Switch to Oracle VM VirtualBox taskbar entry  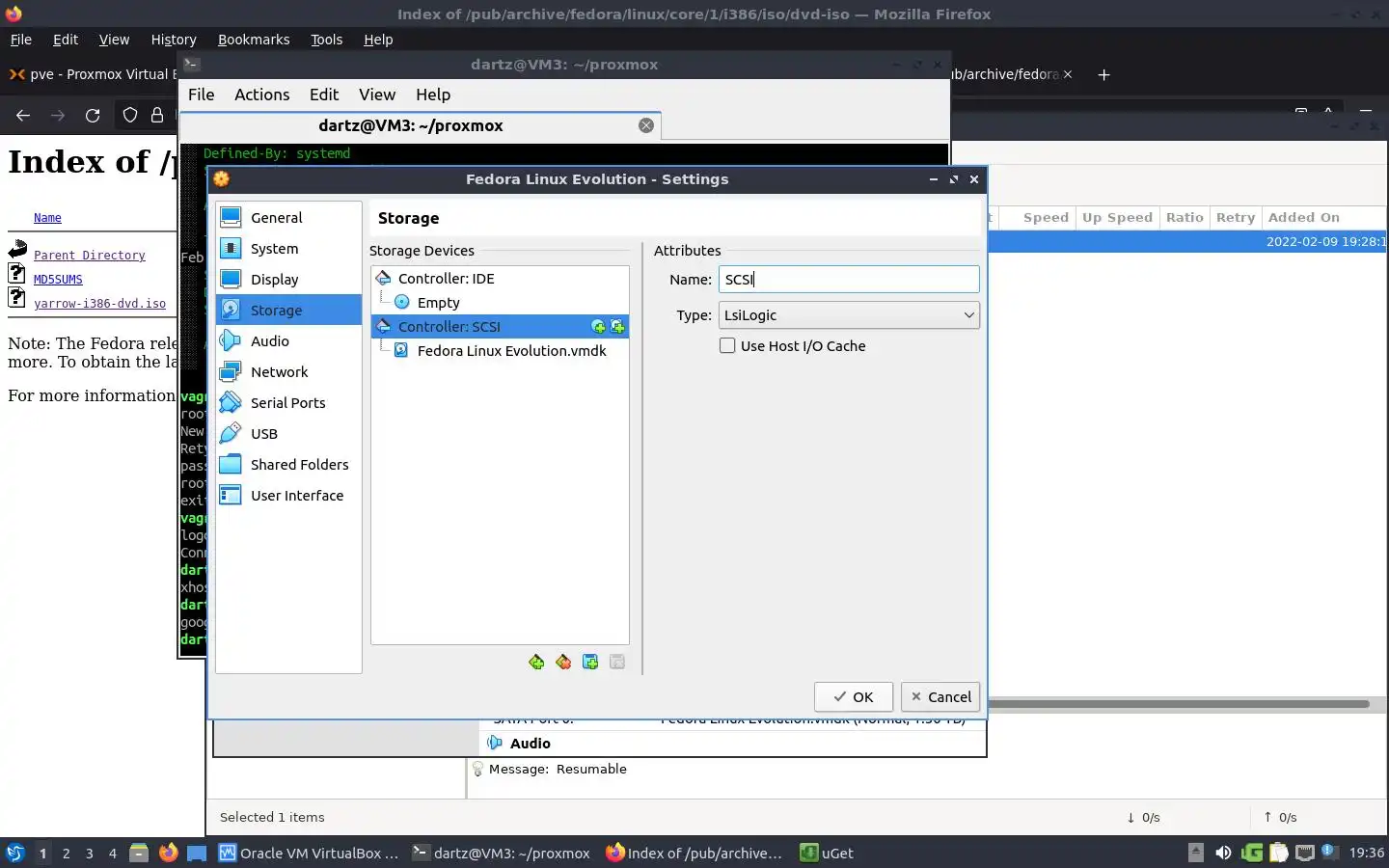(308, 853)
